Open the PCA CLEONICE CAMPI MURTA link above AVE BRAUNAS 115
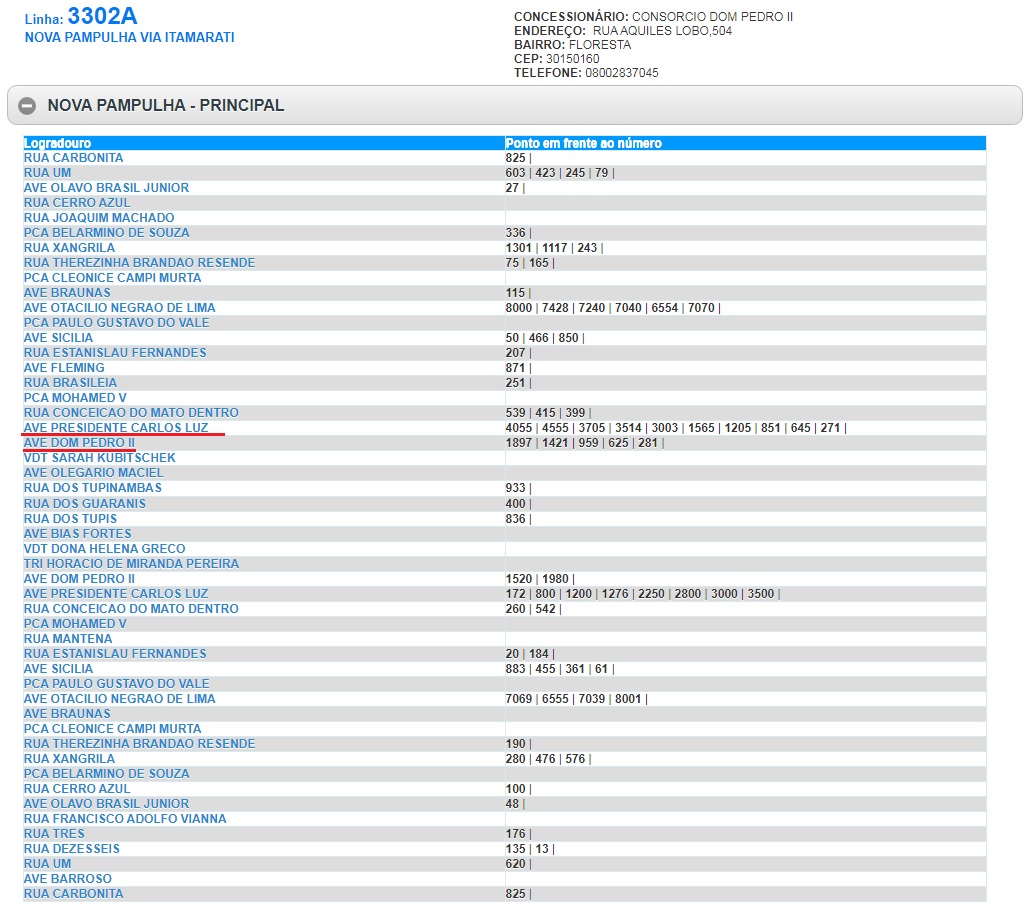 click(112, 278)
